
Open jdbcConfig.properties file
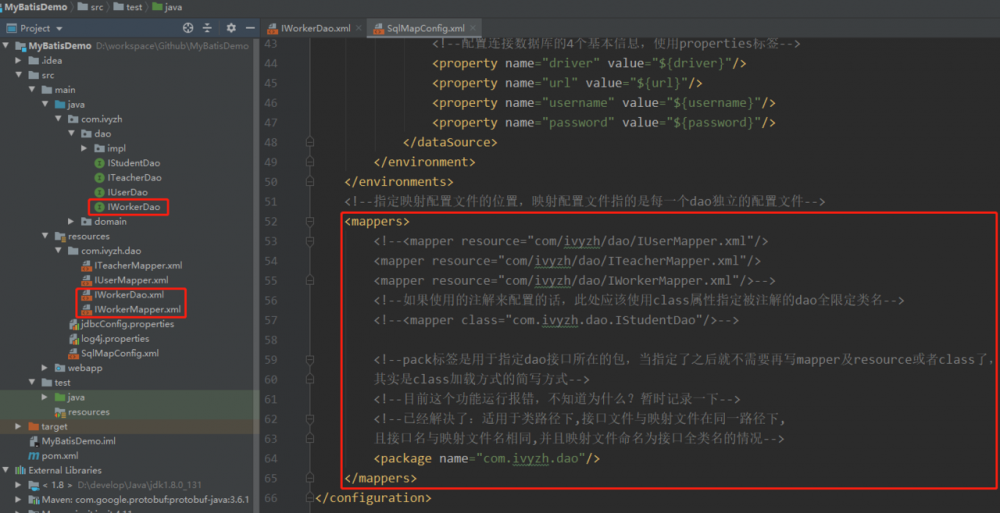tap(129, 324)
